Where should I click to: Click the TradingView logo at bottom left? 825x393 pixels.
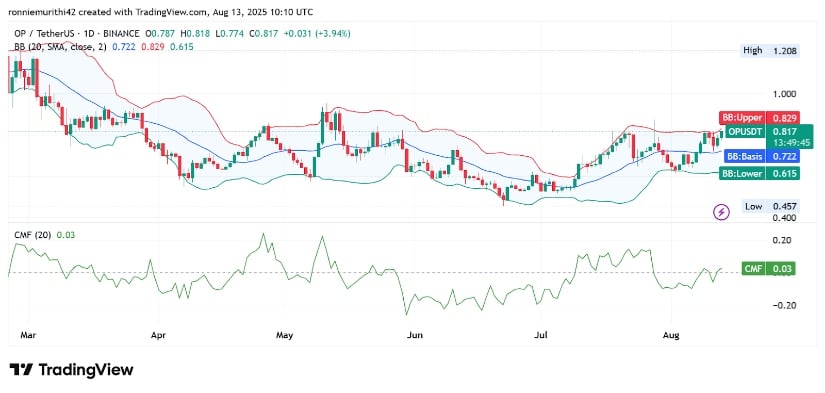[72, 369]
